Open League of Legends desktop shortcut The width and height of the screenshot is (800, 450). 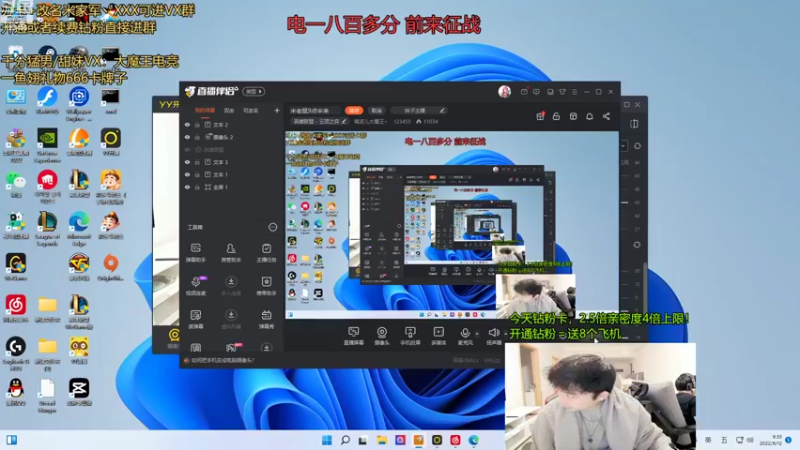click(47, 229)
